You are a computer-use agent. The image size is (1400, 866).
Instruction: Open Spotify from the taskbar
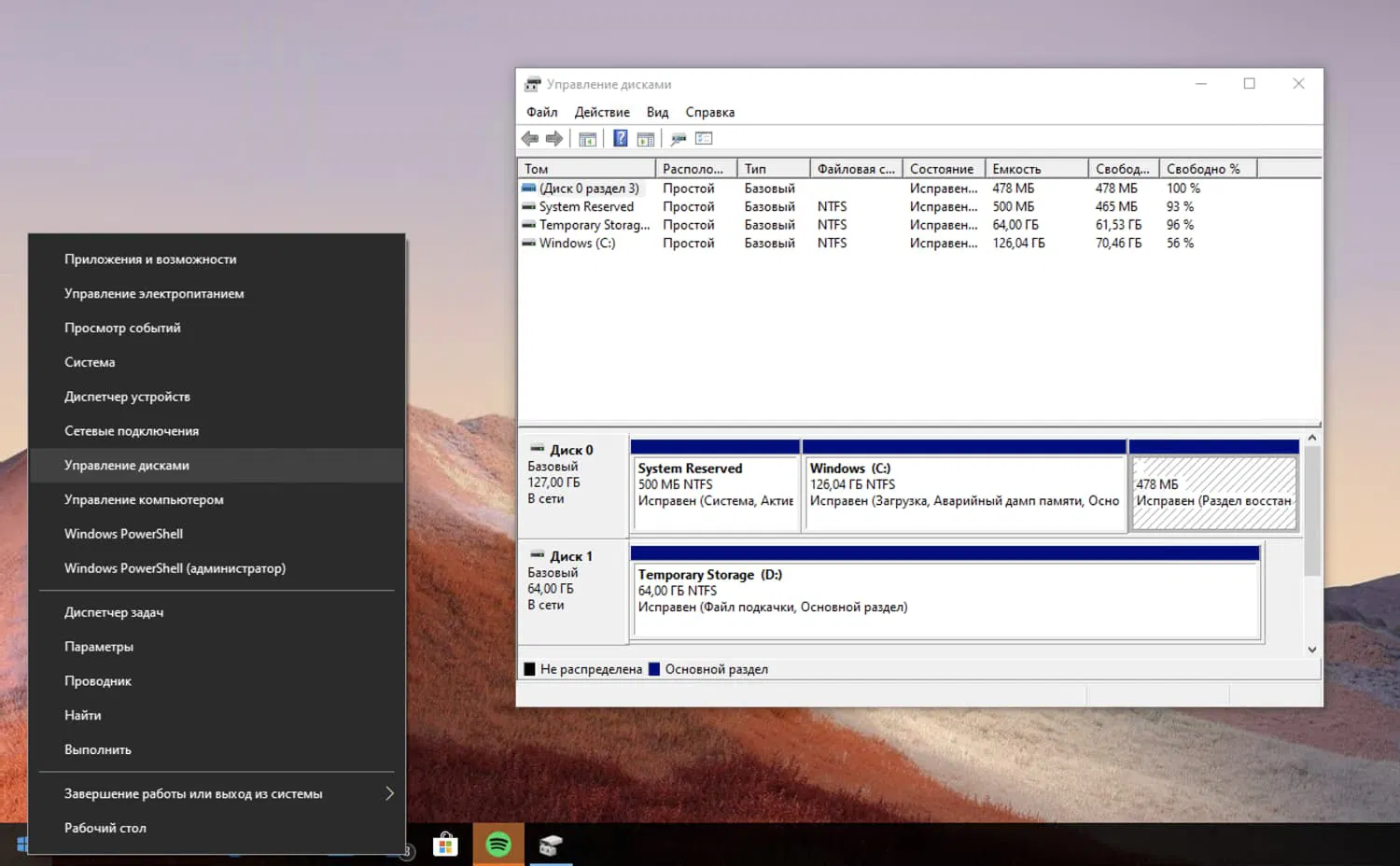click(498, 845)
